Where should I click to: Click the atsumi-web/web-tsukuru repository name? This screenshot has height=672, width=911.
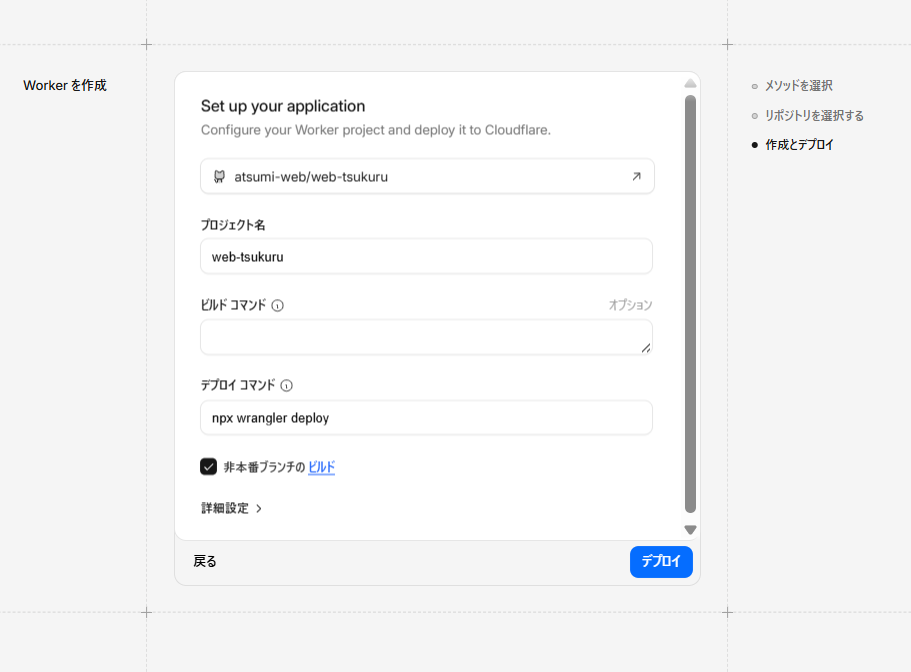(x=311, y=177)
